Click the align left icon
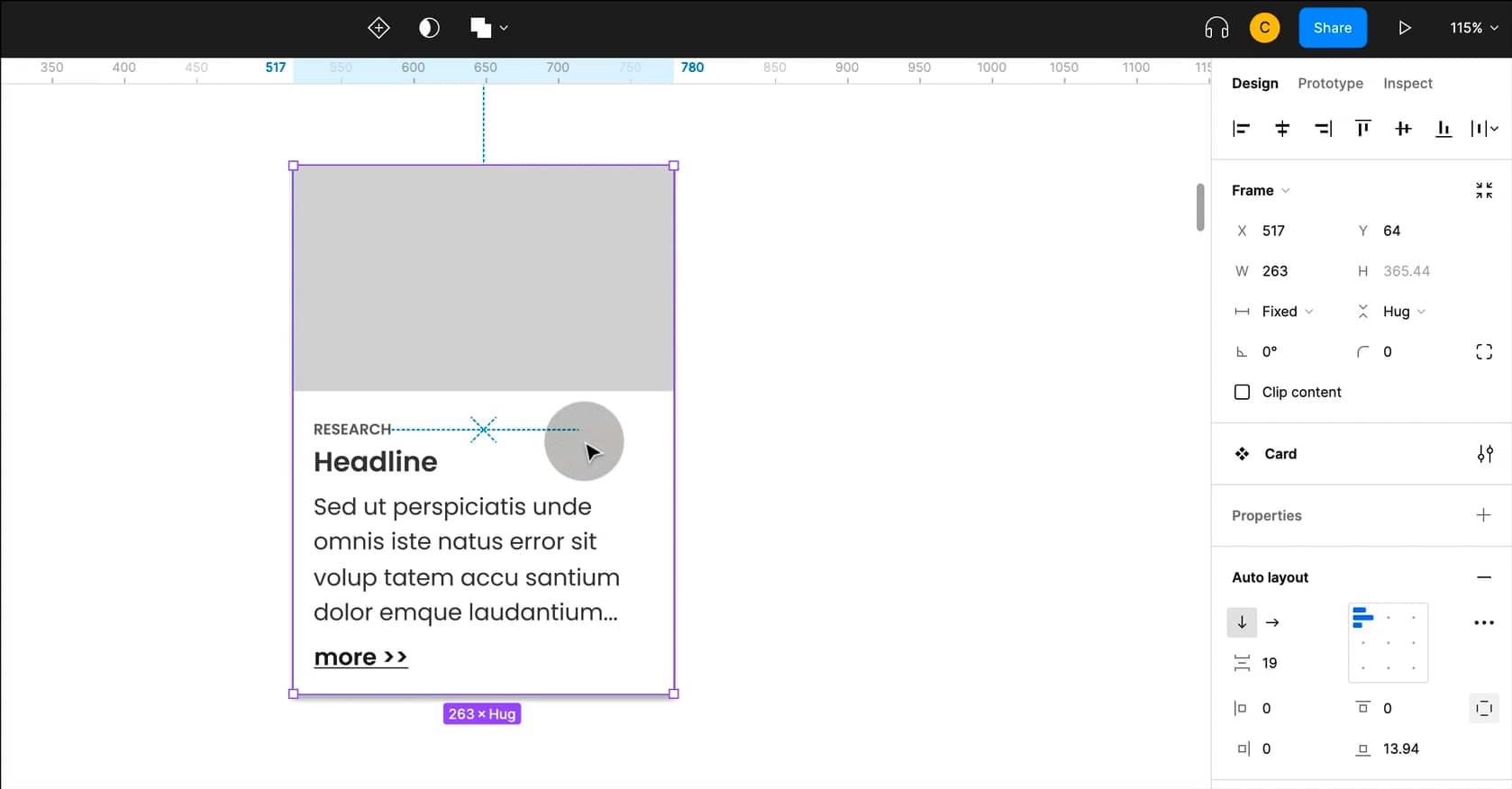The height and width of the screenshot is (789, 1512). tap(1241, 129)
